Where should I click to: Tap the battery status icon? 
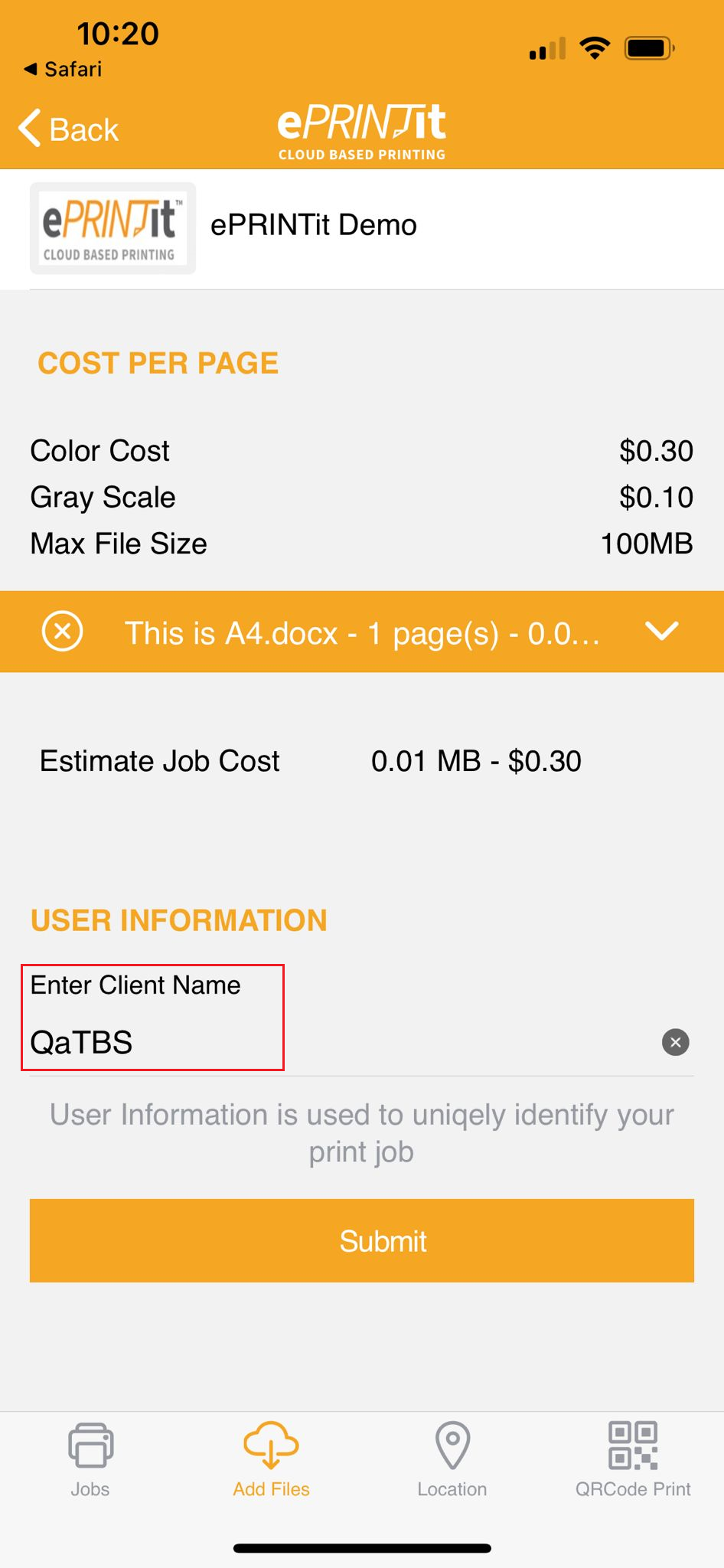coord(650,48)
